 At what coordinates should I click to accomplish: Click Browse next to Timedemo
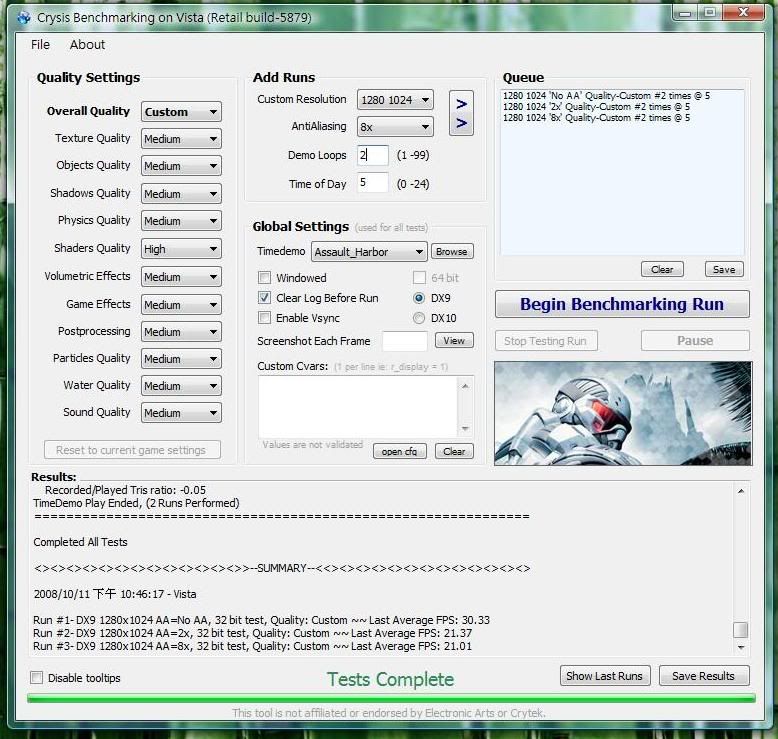point(452,252)
